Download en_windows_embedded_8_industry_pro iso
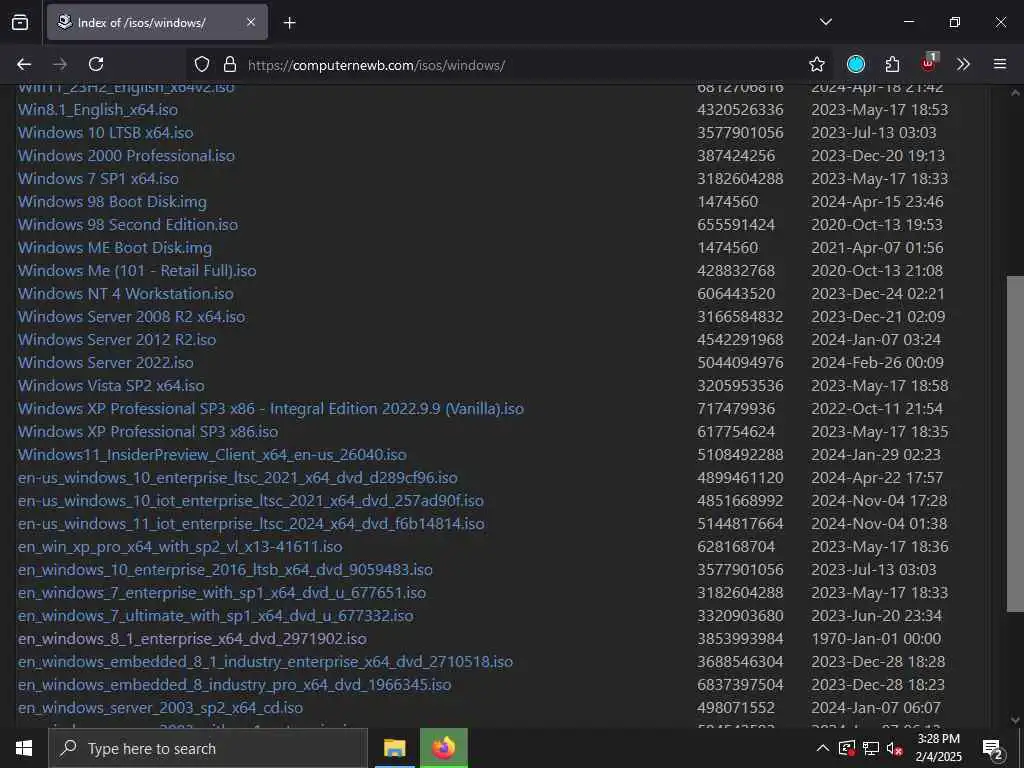The image size is (1024, 768). tap(234, 684)
